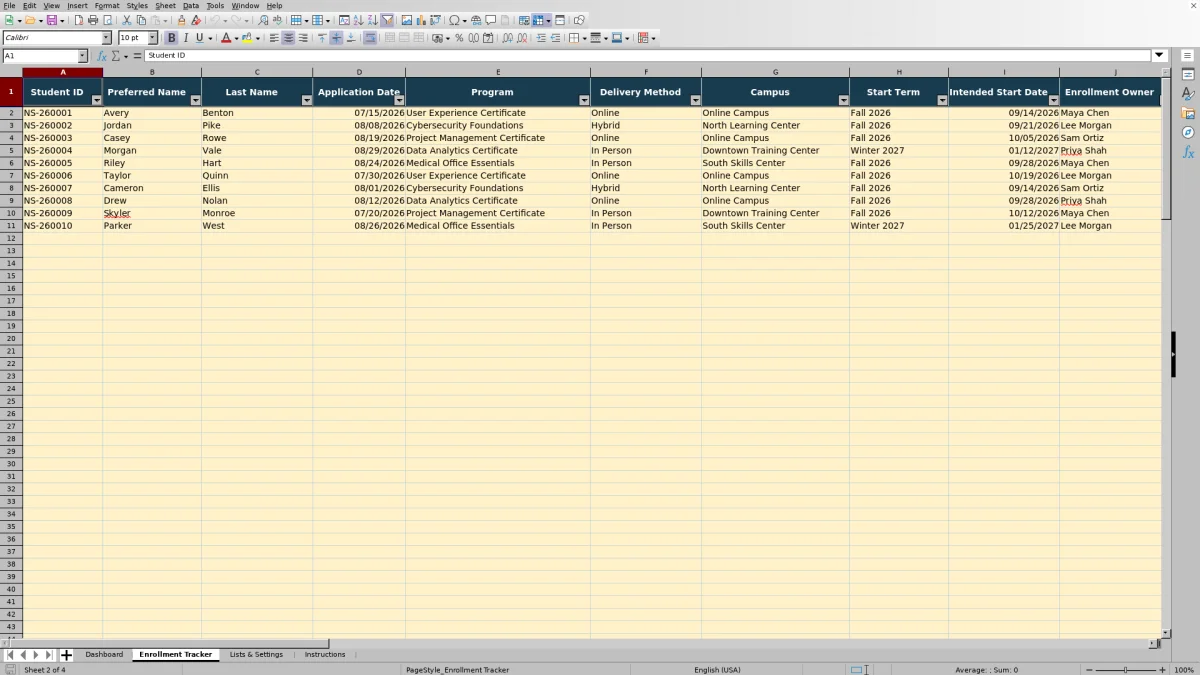
Task: Open the Format menu
Action: point(107,5)
